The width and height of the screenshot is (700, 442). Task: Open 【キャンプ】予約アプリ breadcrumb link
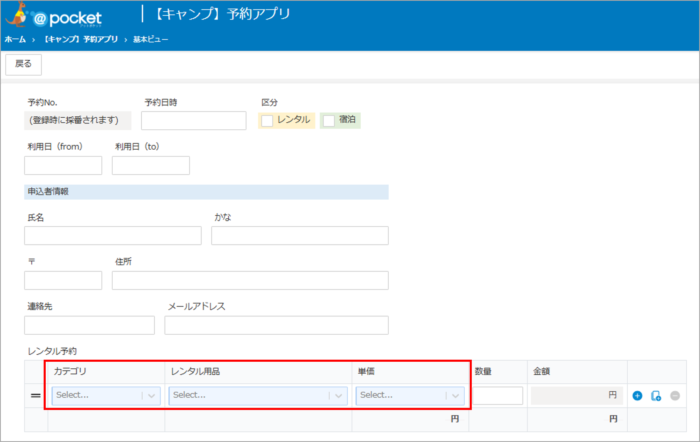81,39
